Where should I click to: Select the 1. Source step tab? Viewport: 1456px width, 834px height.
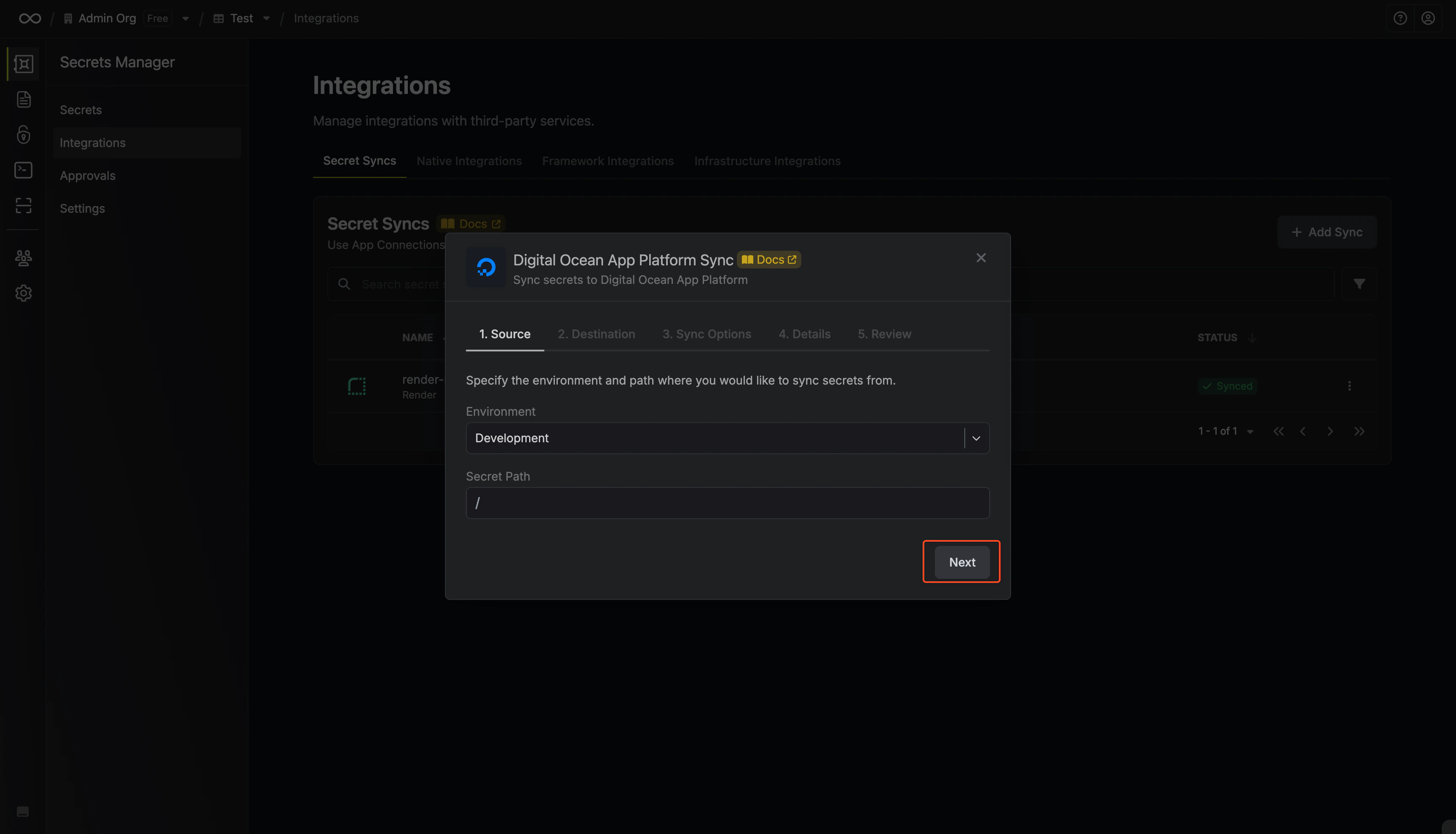click(505, 334)
